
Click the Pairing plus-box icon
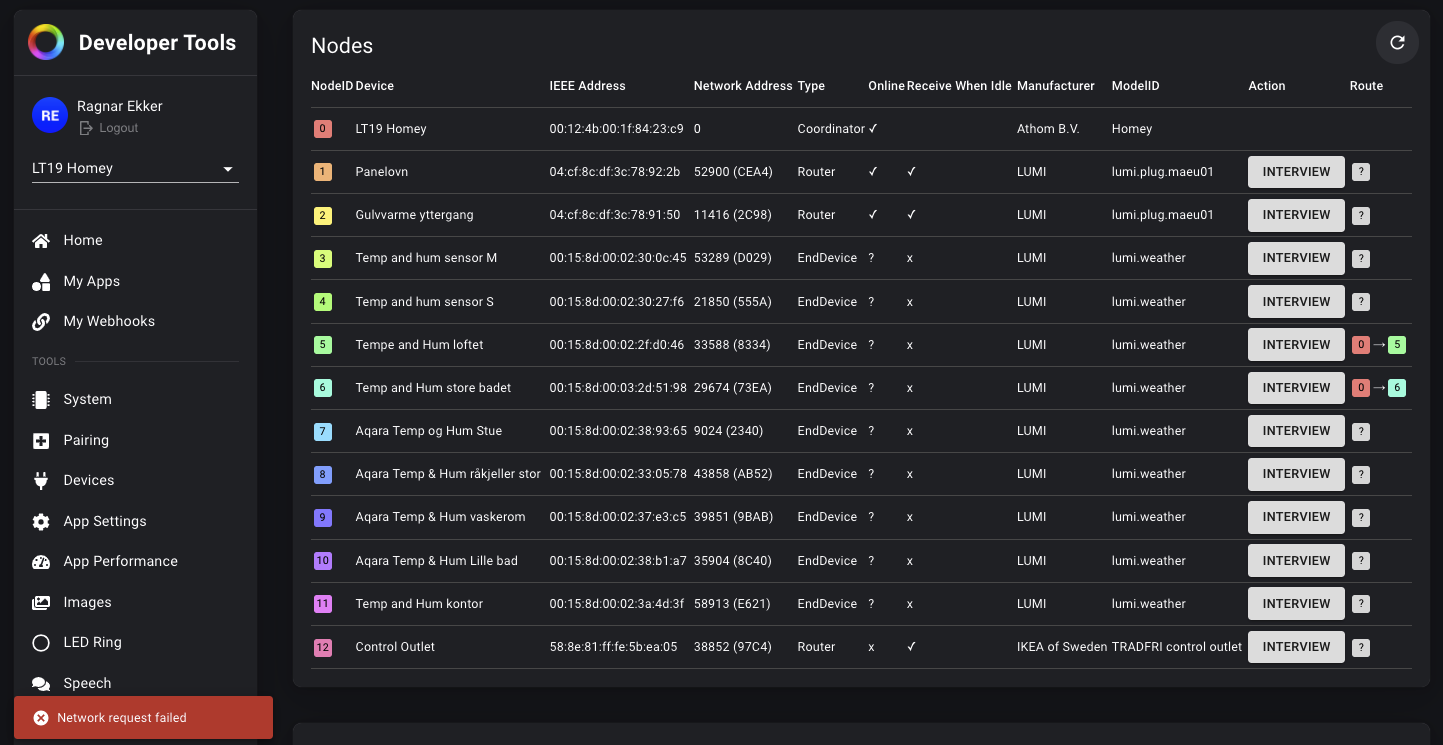[41, 440]
